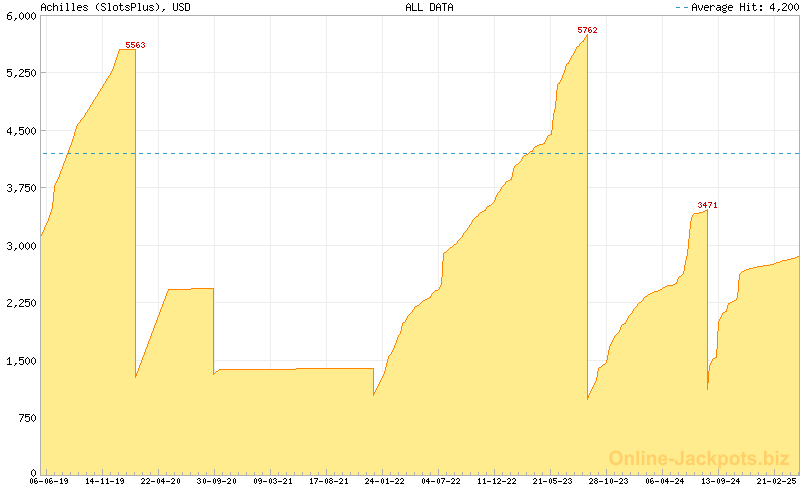The height and width of the screenshot is (490, 800).
Task: Click the 4,500 y-axis value
Action: 20,131
